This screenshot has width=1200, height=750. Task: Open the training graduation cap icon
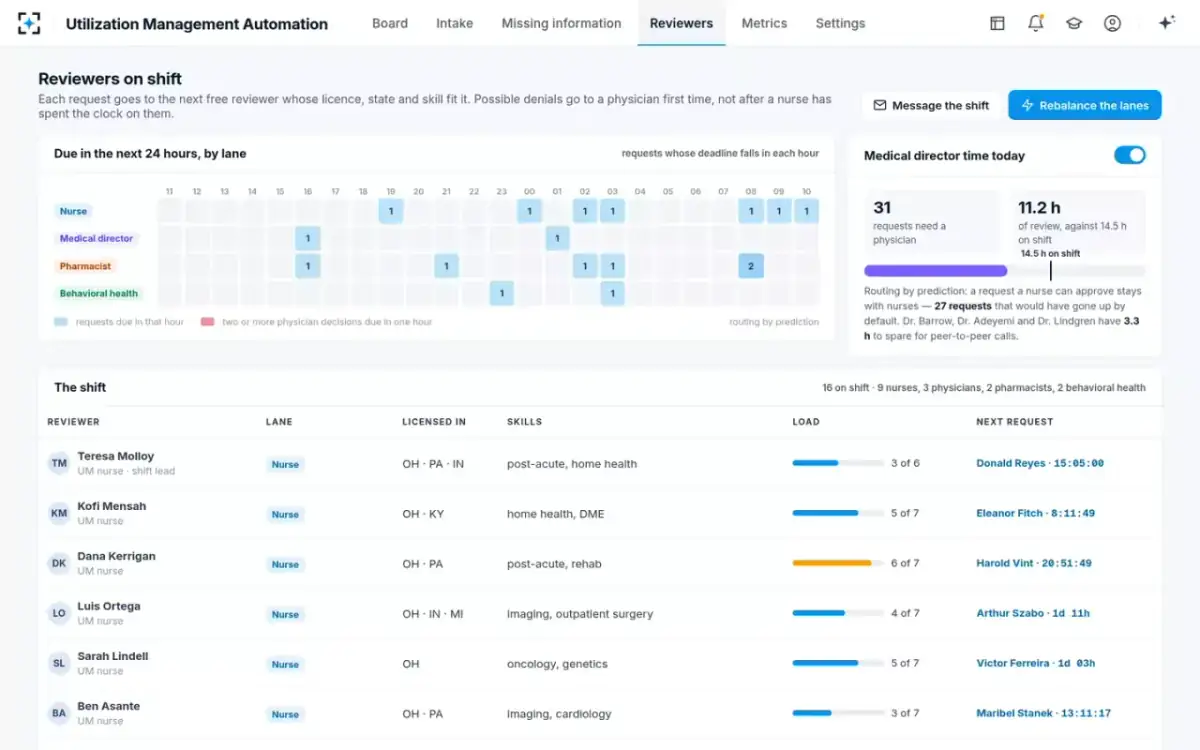[x=1074, y=23]
